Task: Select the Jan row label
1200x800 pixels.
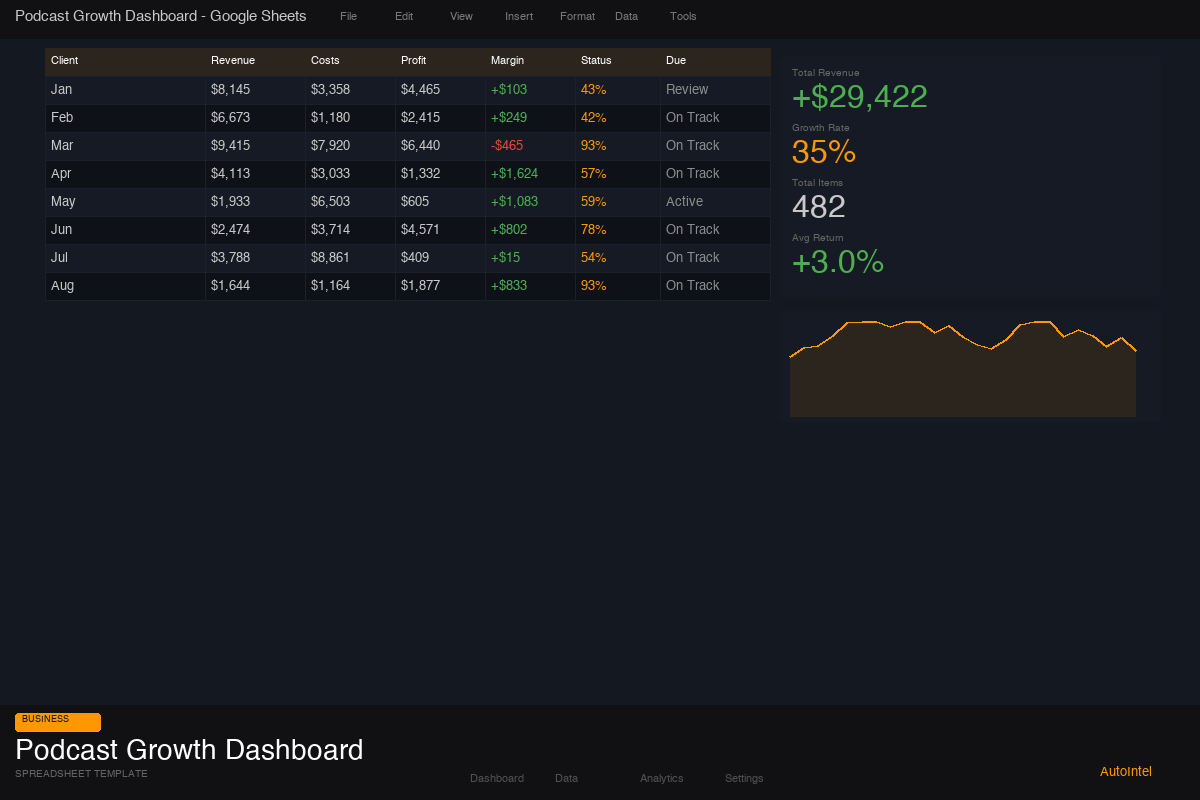Action: 125,90
